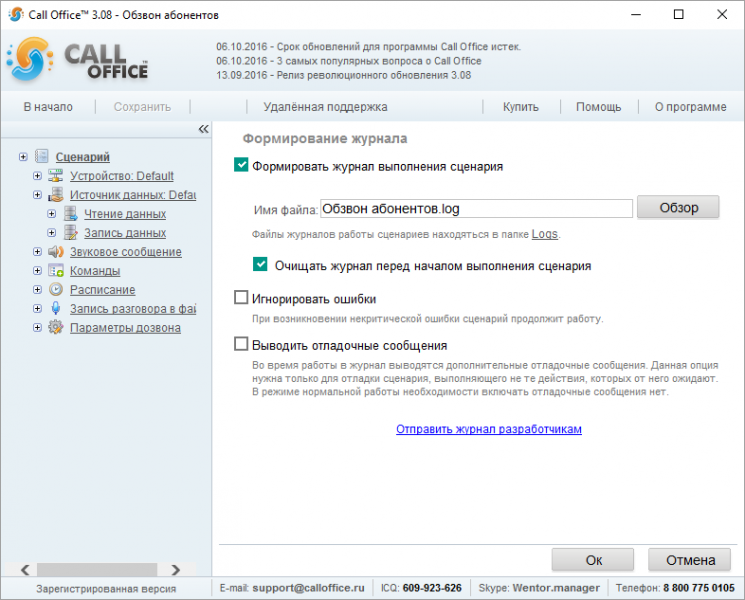Enable Выводить отладочные сообщения checkbox
This screenshot has width=745, height=600.
click(x=241, y=344)
